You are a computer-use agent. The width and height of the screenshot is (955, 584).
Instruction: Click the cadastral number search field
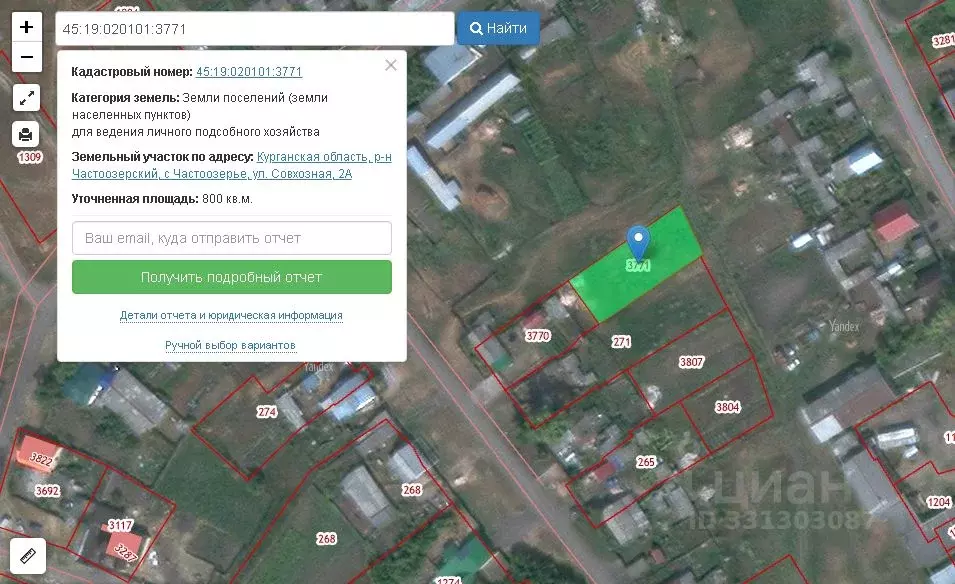click(x=255, y=29)
